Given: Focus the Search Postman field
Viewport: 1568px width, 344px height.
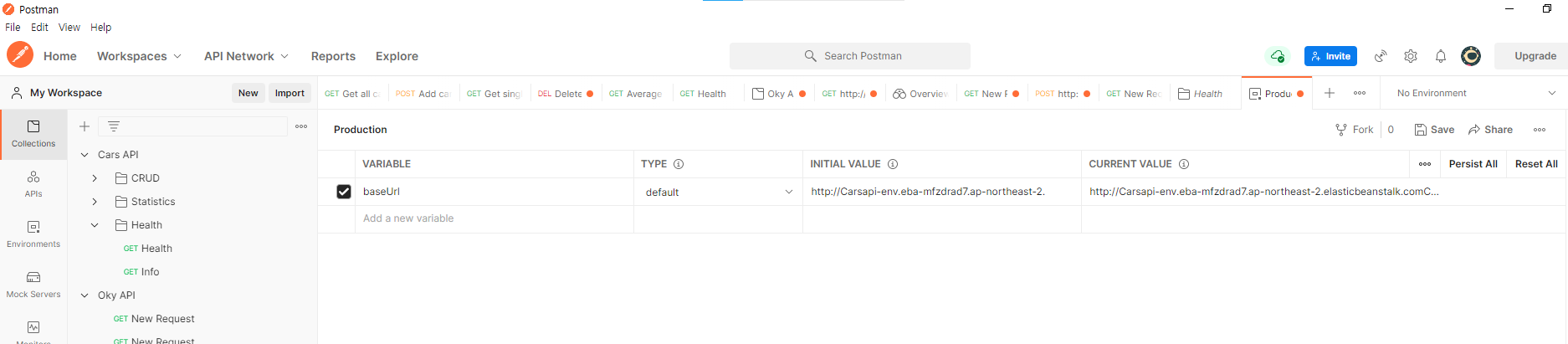Looking at the screenshot, I should click(850, 56).
